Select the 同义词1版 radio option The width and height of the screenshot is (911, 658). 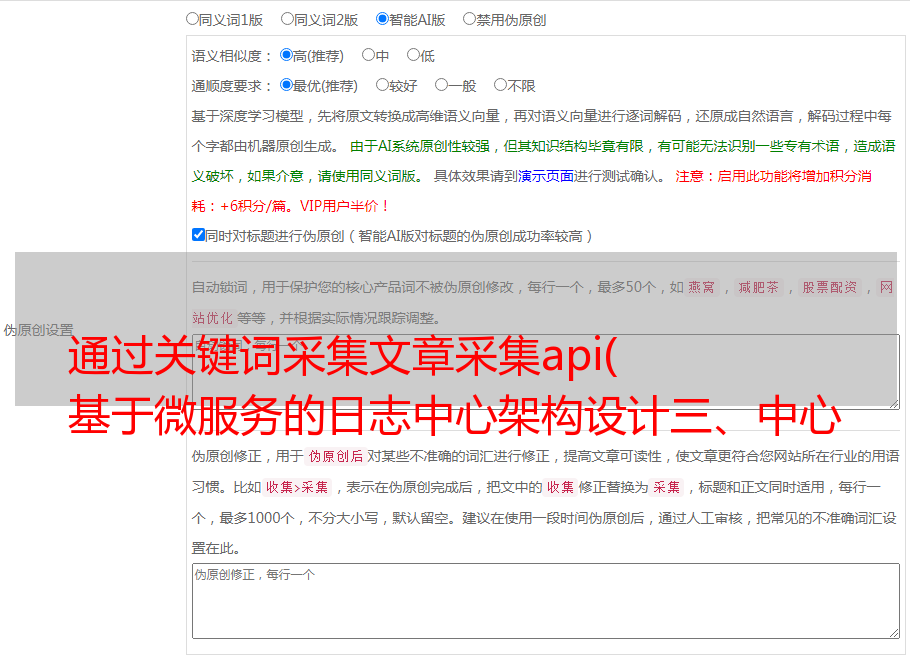tap(192, 19)
